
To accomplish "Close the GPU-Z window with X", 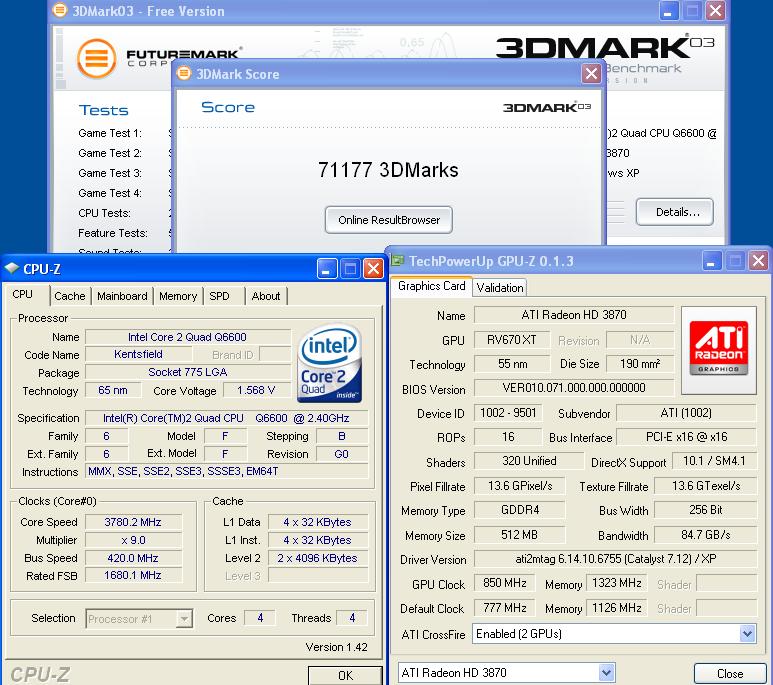I will [758, 260].
